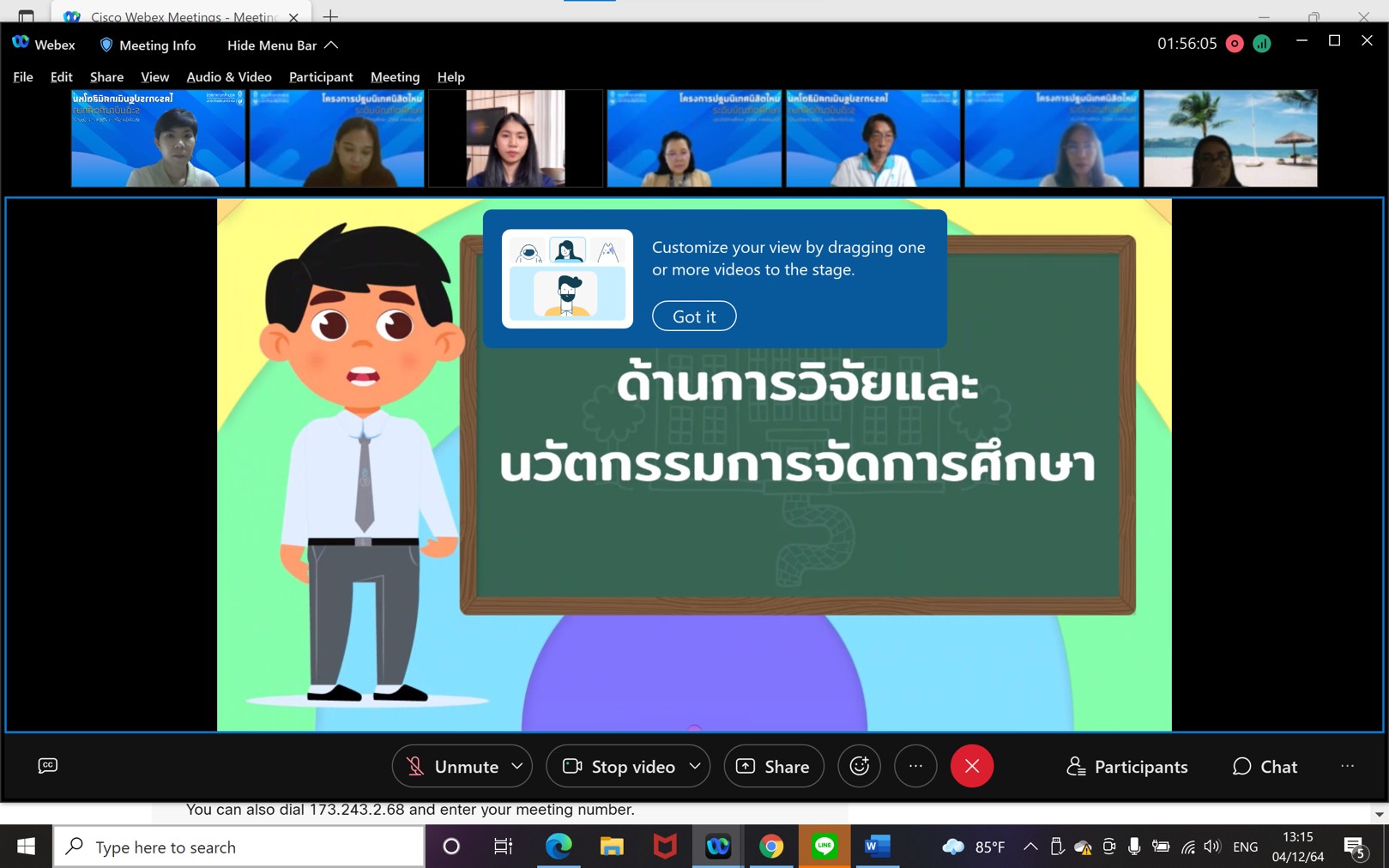
Task: Open the Windows Start menu
Action: point(26,847)
